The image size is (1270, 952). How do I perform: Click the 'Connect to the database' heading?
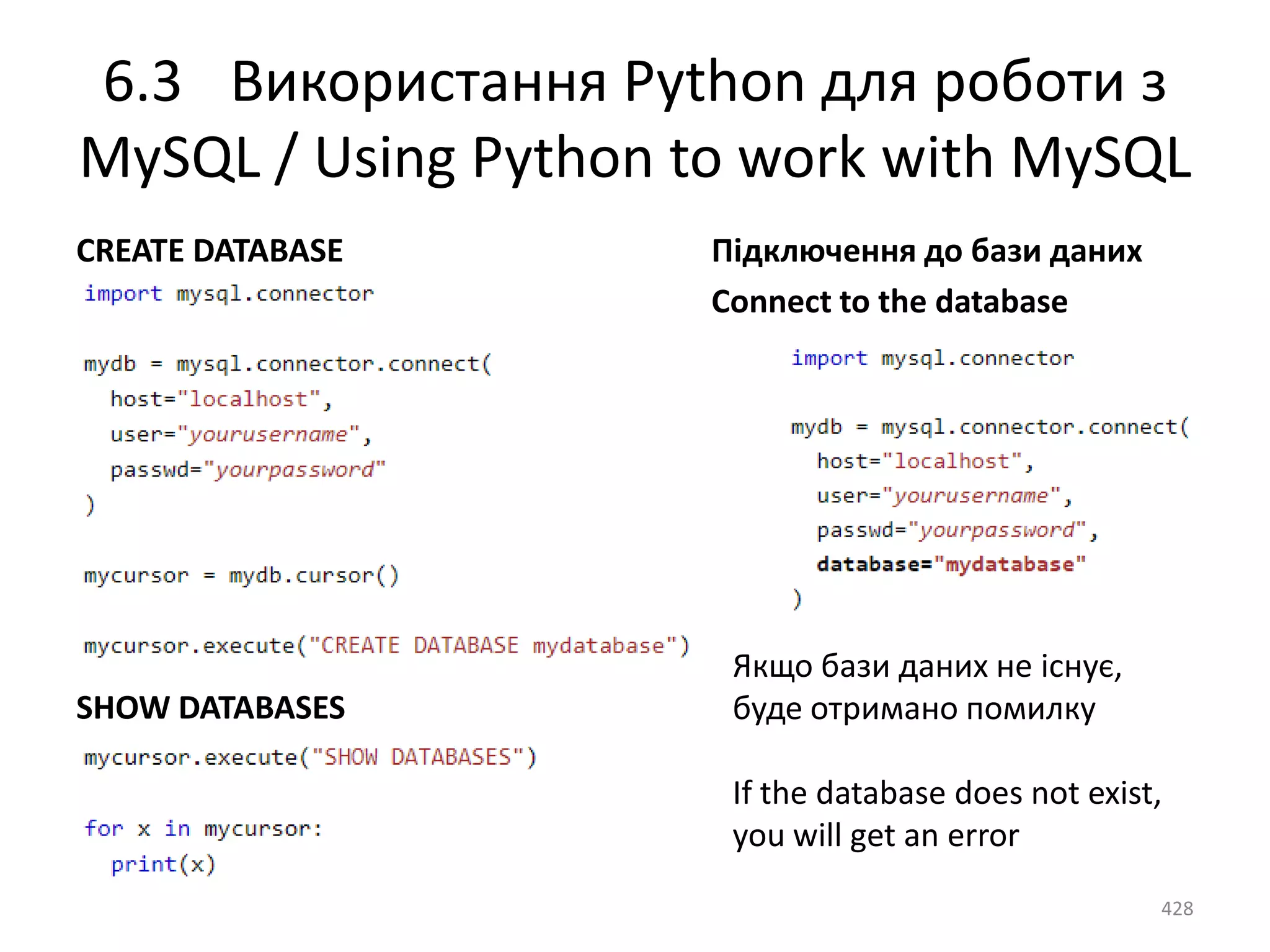889,302
